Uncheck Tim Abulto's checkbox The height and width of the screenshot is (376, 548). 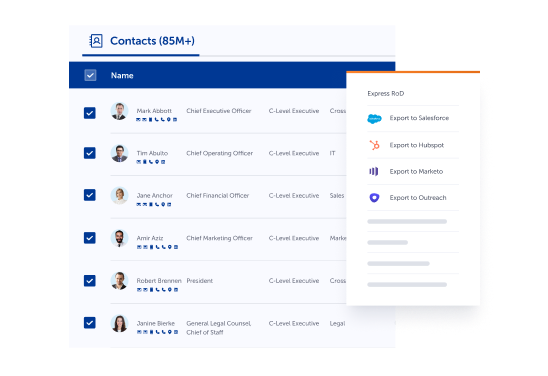(x=90, y=153)
